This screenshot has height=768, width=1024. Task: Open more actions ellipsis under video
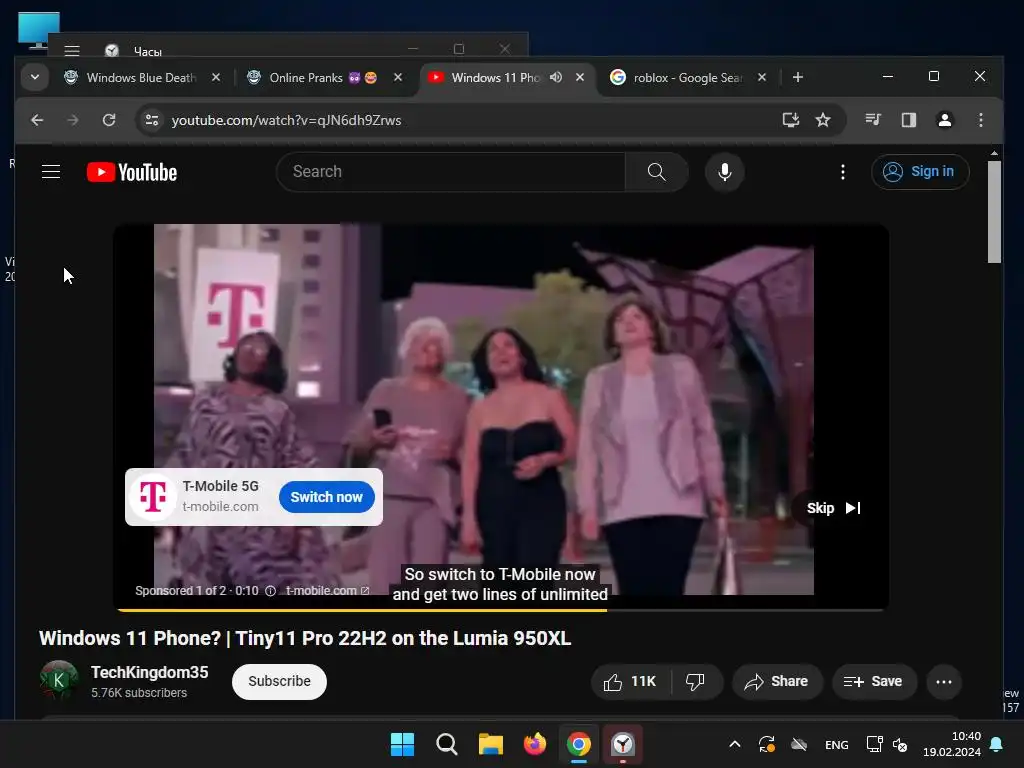[944, 682]
